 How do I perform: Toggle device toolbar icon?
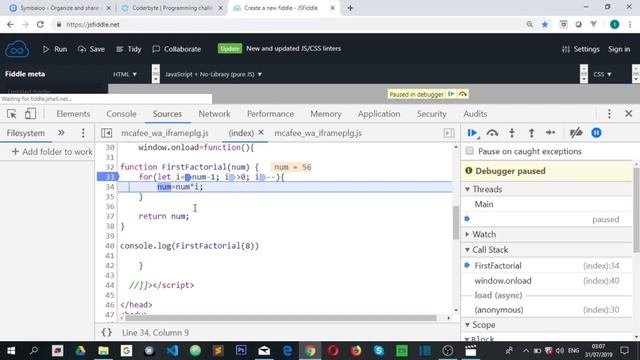tap(30, 114)
